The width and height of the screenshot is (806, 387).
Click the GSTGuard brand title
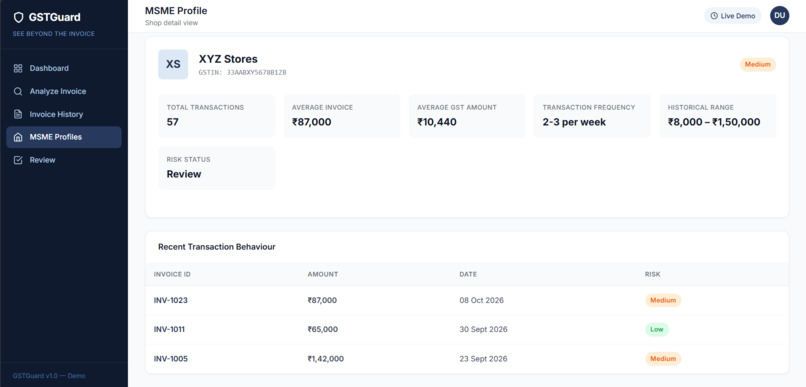pyautogui.click(x=54, y=17)
